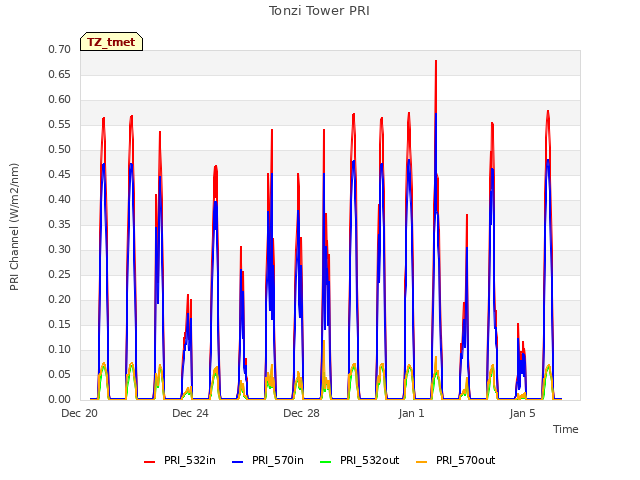Toggle the PRI_532in legend entry
This screenshot has width=640, height=480.
tap(180, 461)
